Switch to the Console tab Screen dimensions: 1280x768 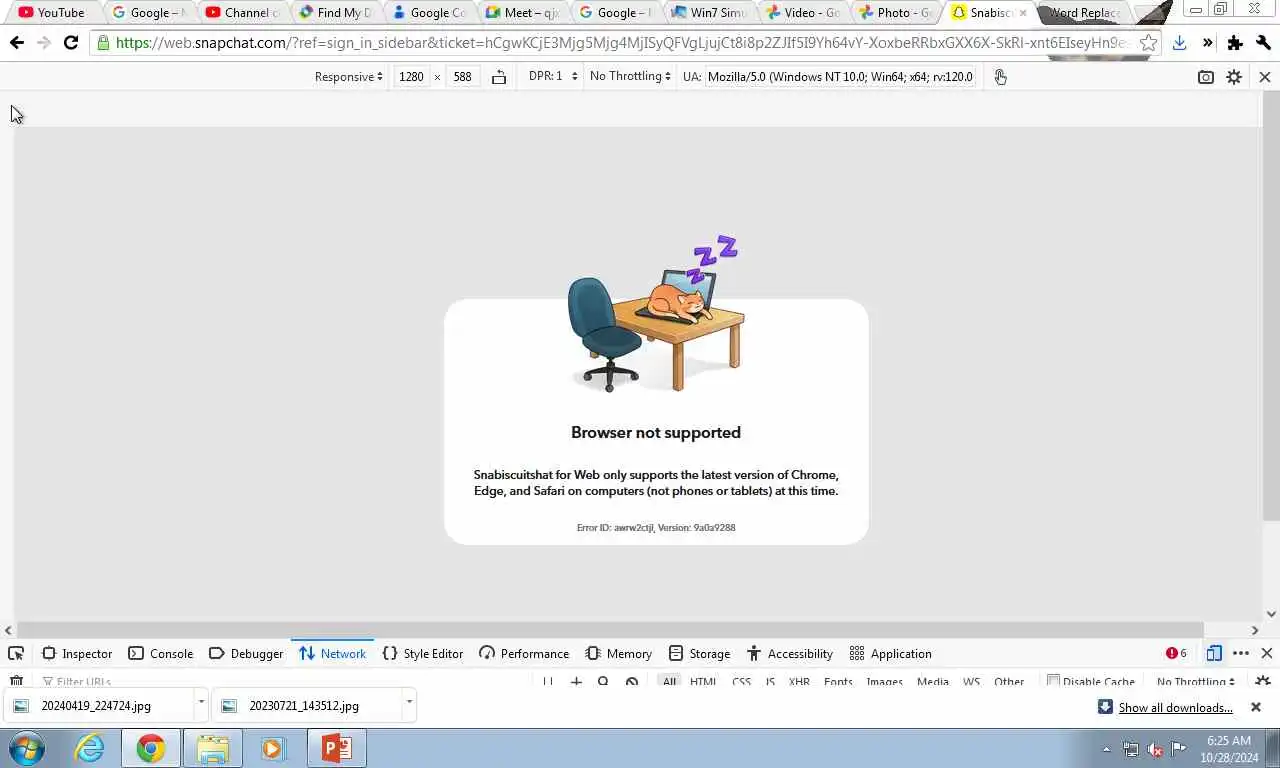(161, 653)
